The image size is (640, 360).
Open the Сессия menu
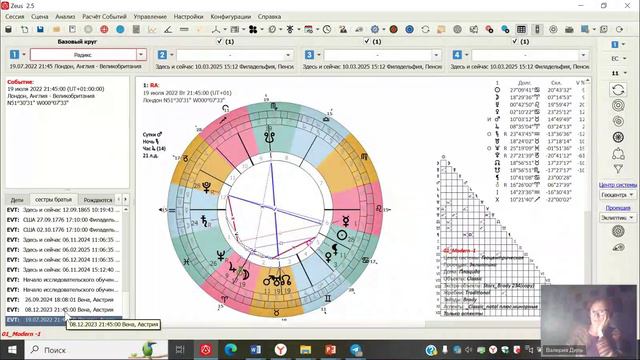click(15, 17)
